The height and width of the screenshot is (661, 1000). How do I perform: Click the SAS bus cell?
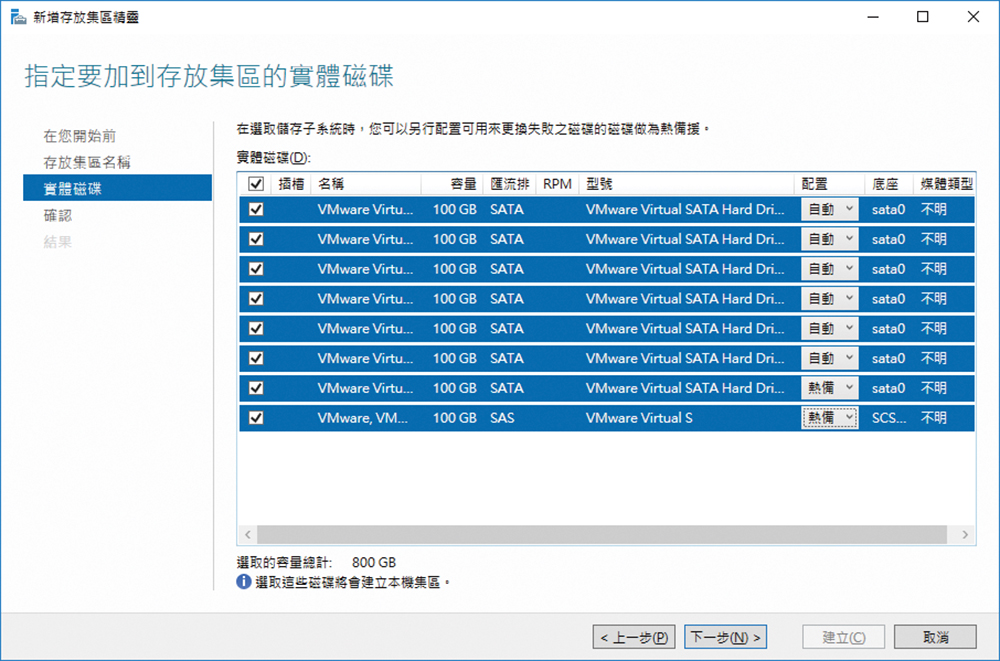click(502, 418)
